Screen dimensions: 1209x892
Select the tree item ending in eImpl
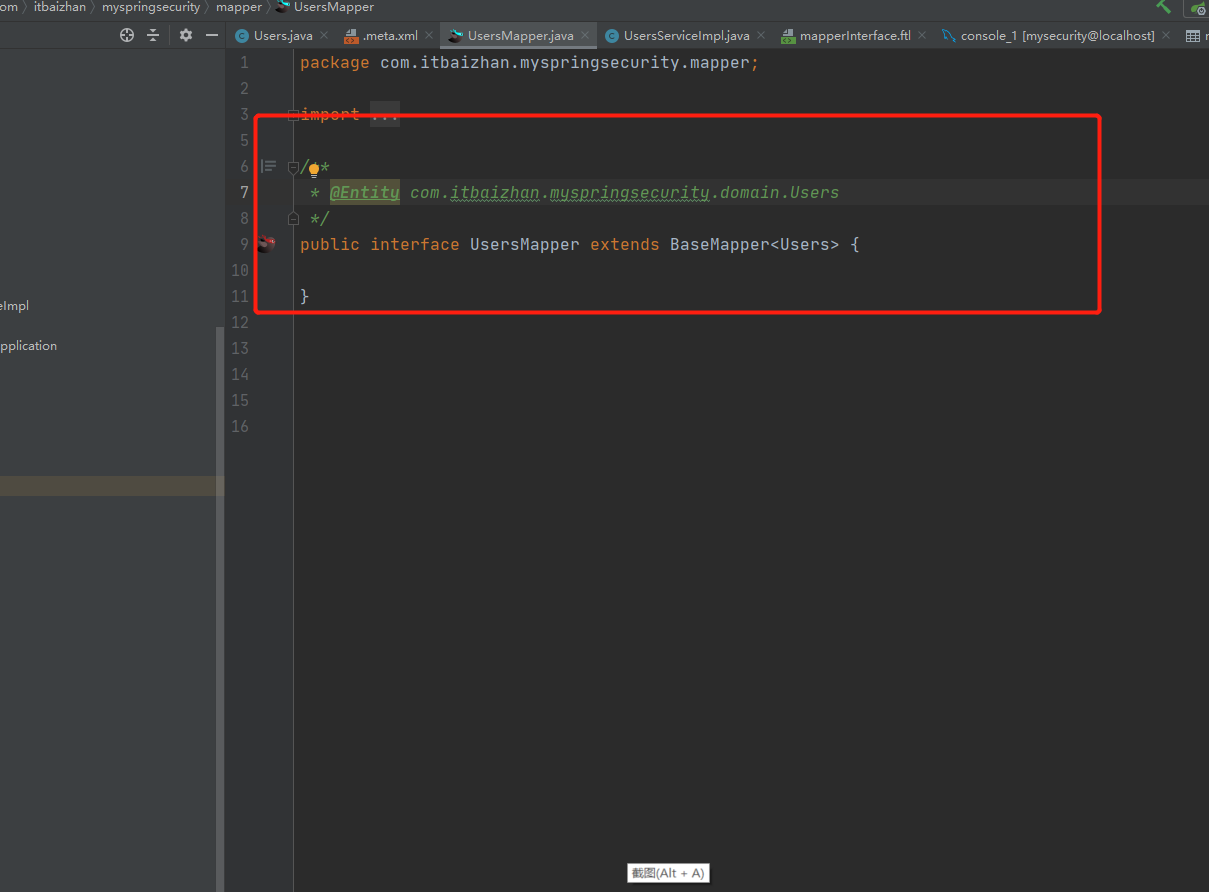pos(15,306)
